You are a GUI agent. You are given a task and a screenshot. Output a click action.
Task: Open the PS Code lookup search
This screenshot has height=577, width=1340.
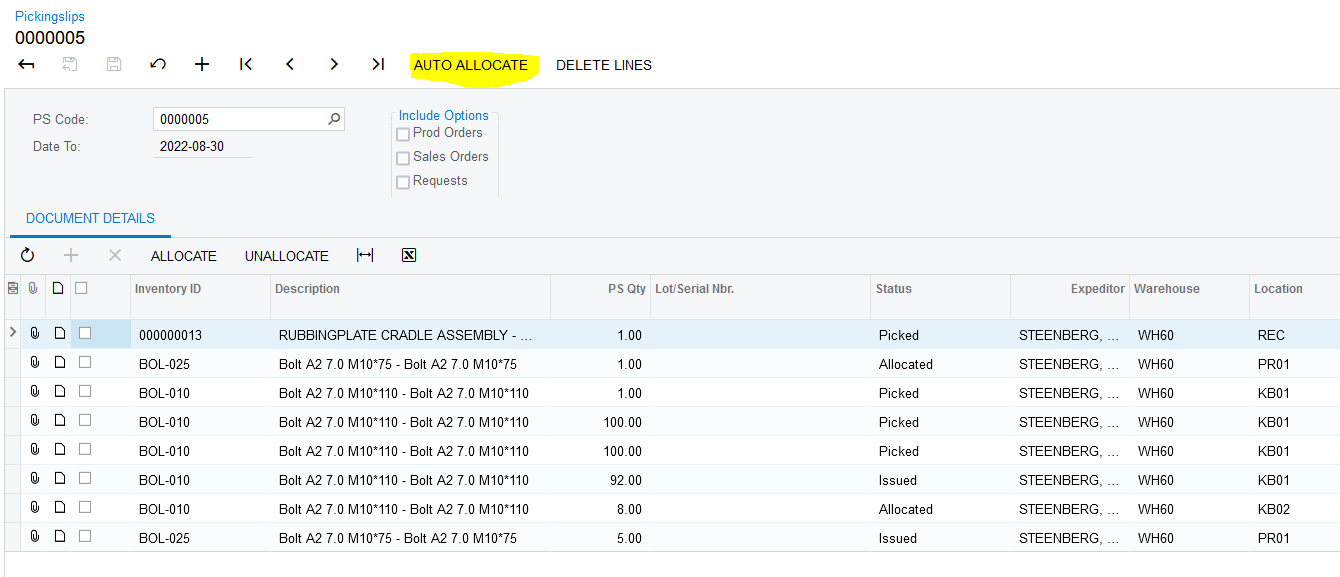click(334, 119)
